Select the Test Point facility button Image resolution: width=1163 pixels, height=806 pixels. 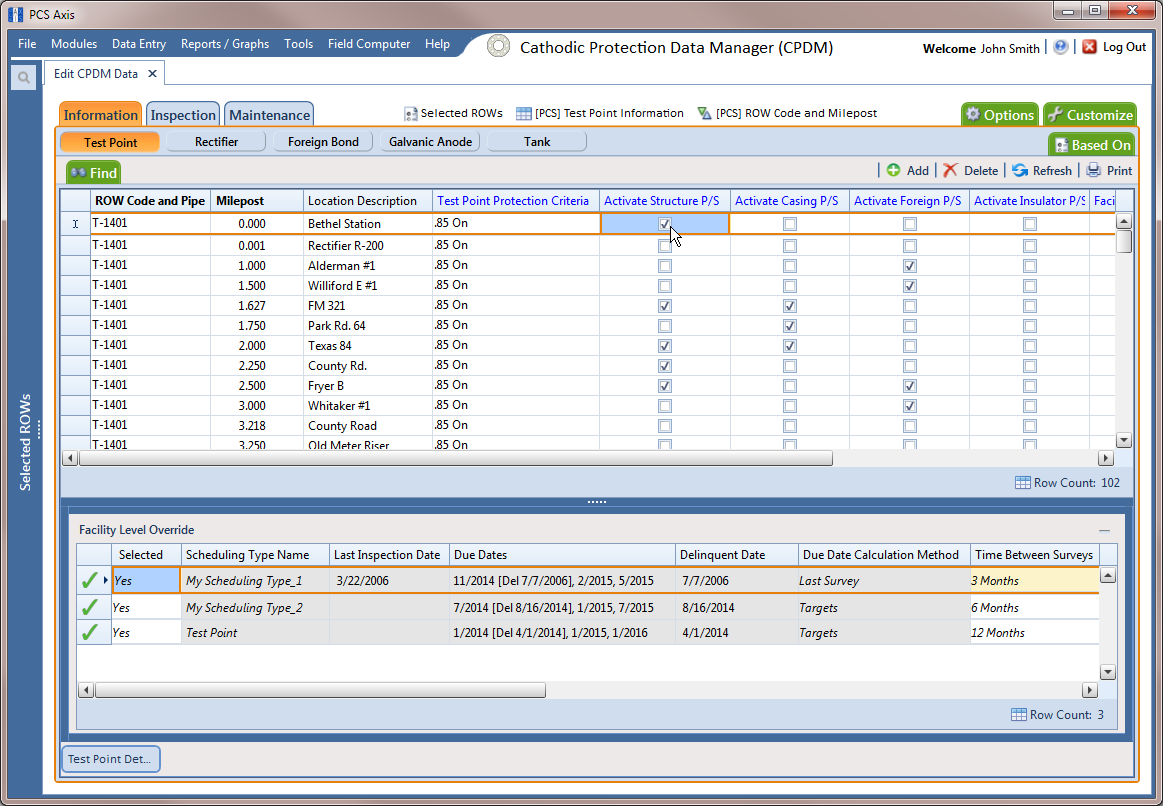tap(110, 142)
